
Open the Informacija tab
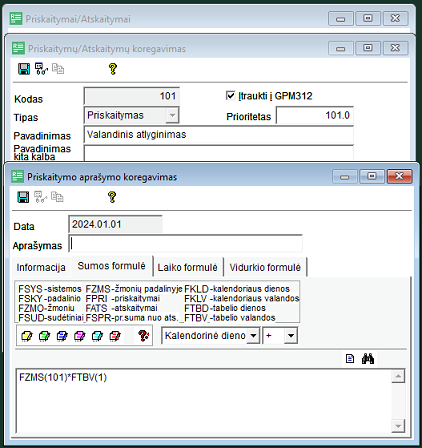(x=41, y=267)
